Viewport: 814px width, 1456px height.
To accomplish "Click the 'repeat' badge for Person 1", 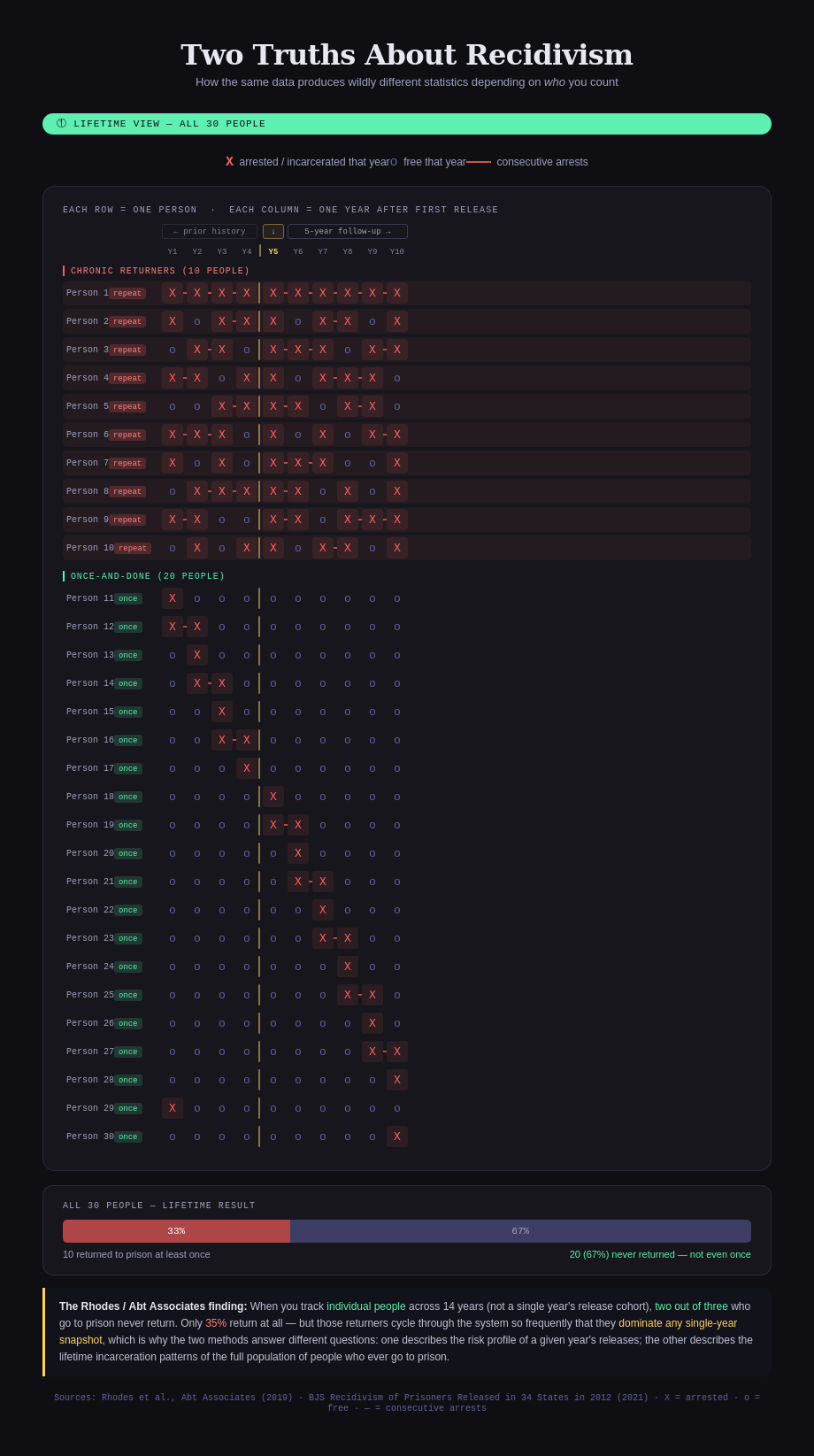I will point(127,293).
